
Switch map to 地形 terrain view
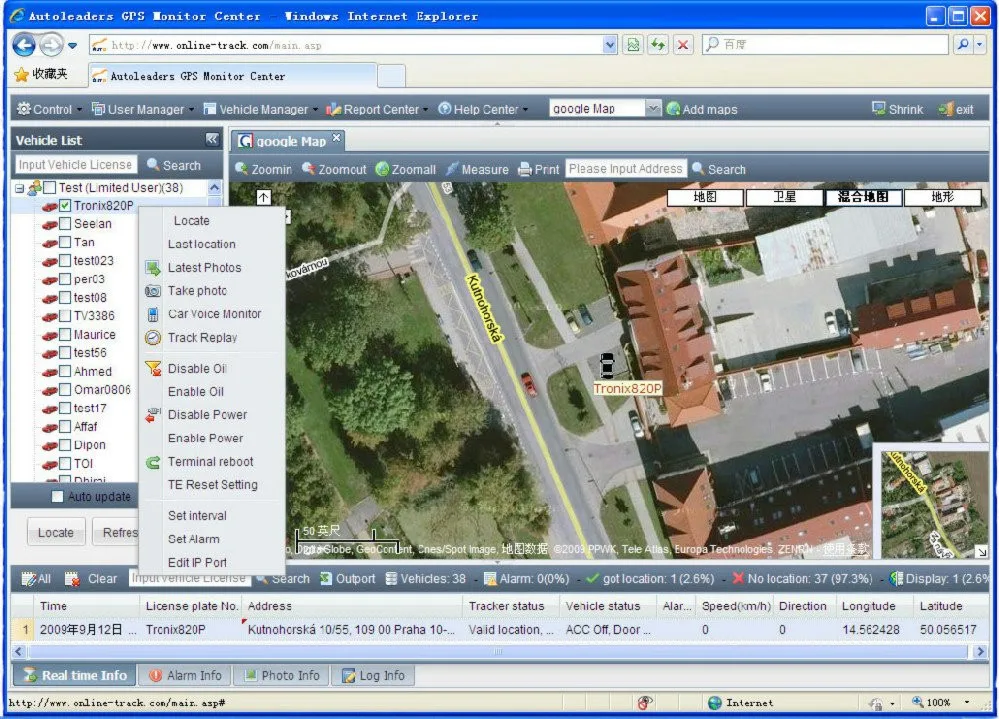(x=942, y=197)
